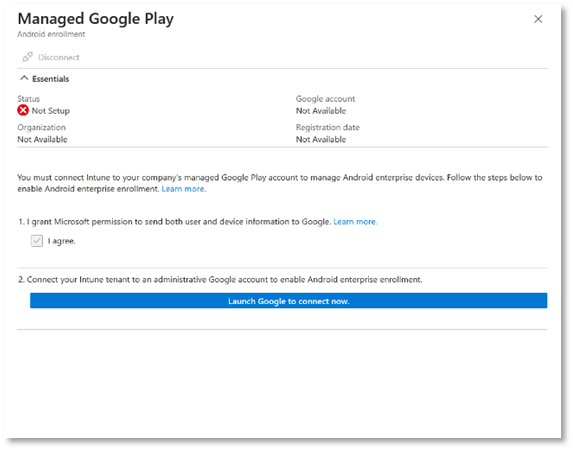
Task: Select the Not Setup status text
Action: coord(51,111)
